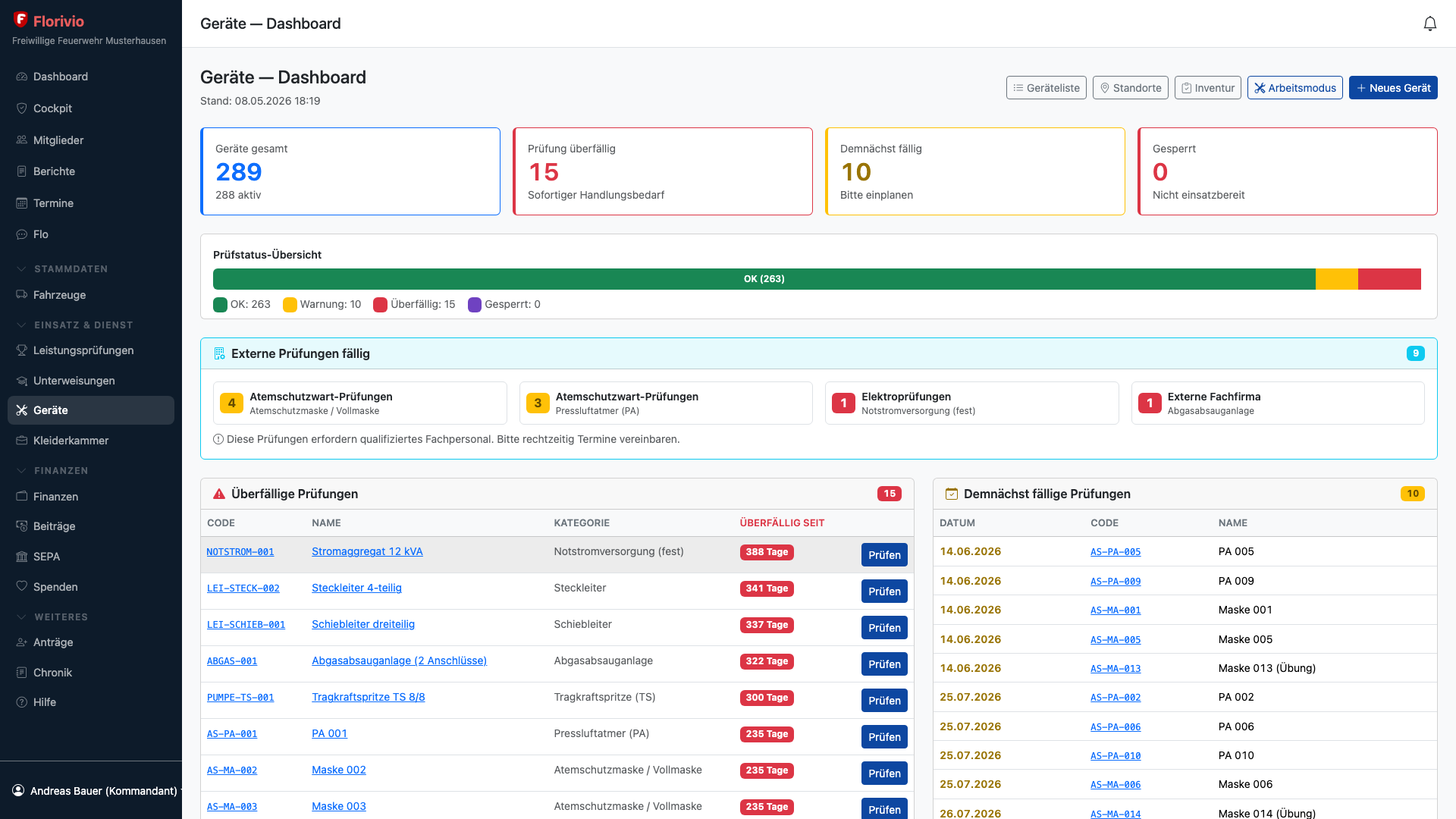1456x819 pixels.
Task: Click the Geräte tools icon in sidebar
Action: (x=22, y=410)
